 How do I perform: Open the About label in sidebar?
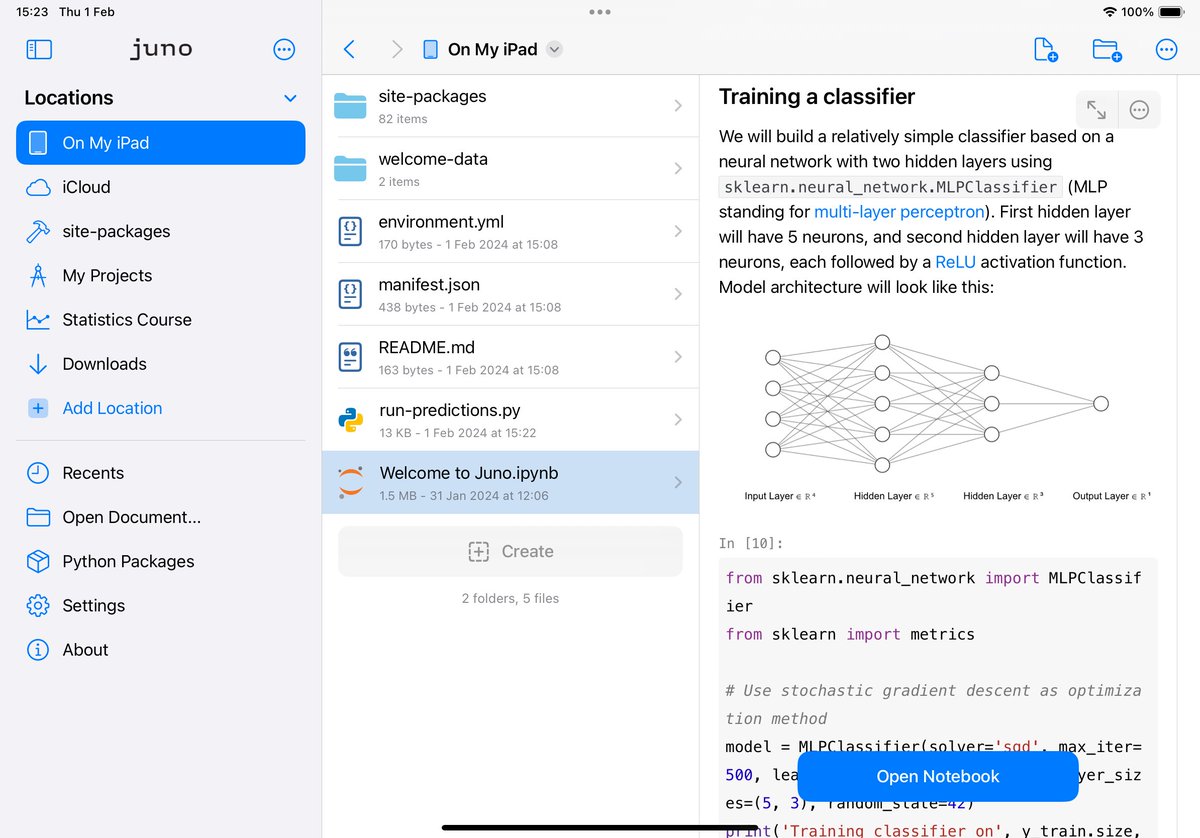coord(85,650)
